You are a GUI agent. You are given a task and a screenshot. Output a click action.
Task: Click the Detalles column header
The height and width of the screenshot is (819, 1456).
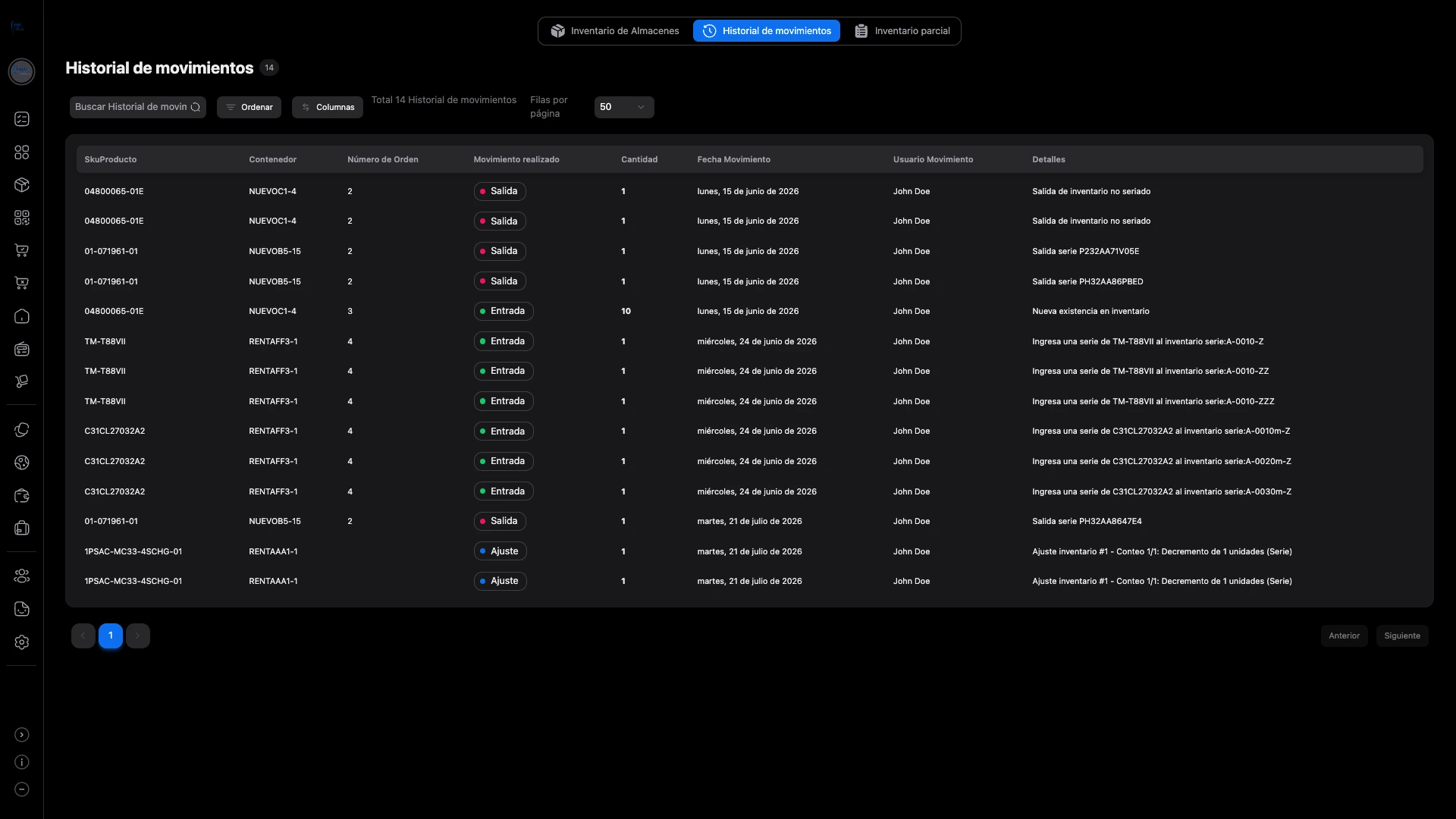coord(1049,159)
